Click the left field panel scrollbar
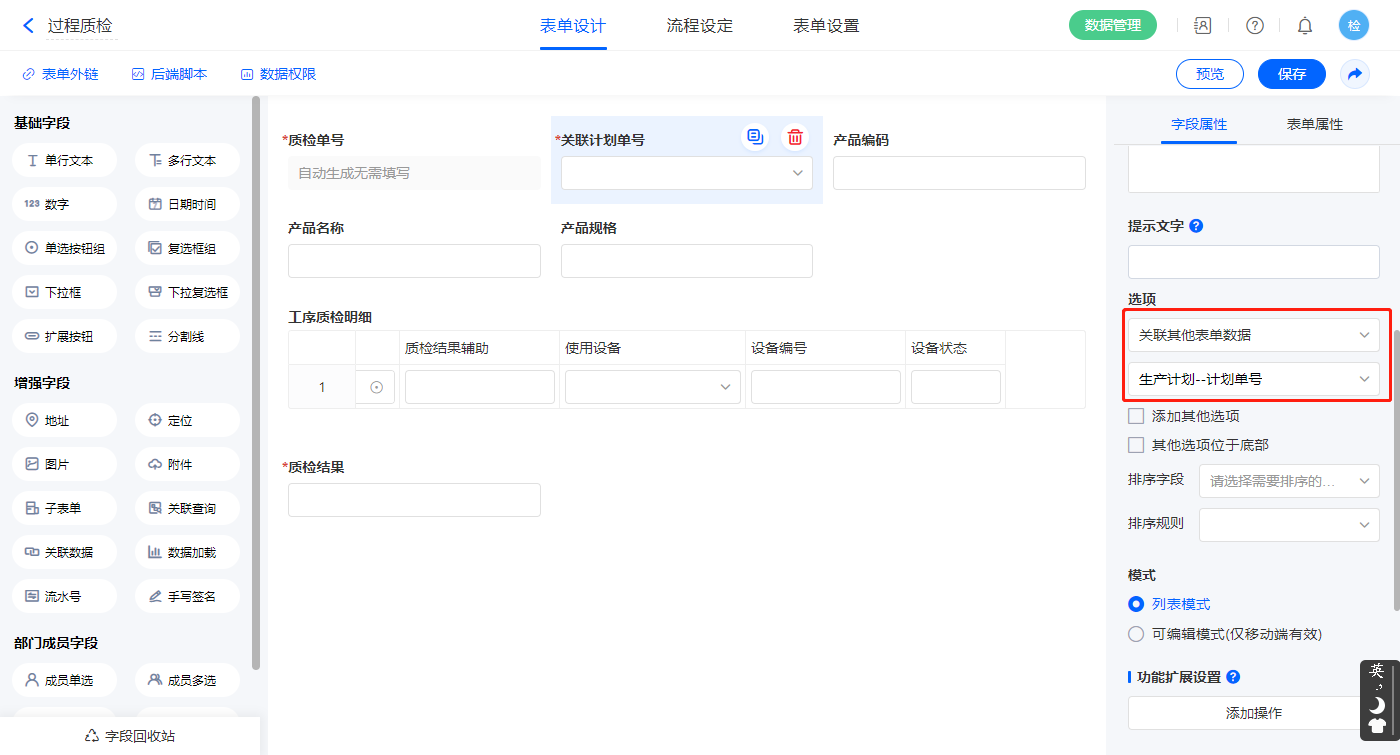Image resolution: width=1400 pixels, height=755 pixels. pos(256,380)
